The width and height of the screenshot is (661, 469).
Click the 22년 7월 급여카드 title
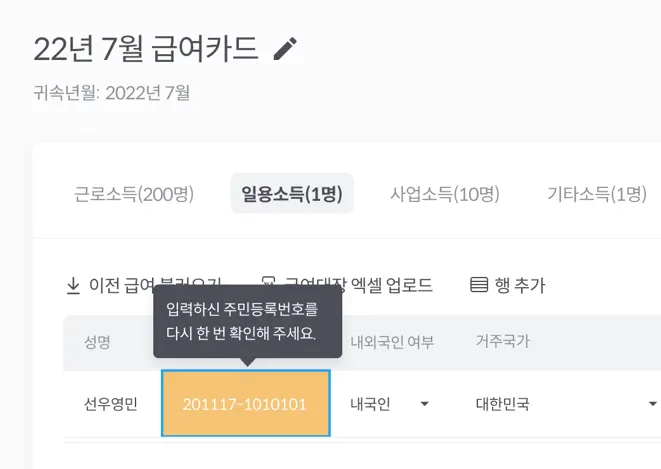pos(146,48)
